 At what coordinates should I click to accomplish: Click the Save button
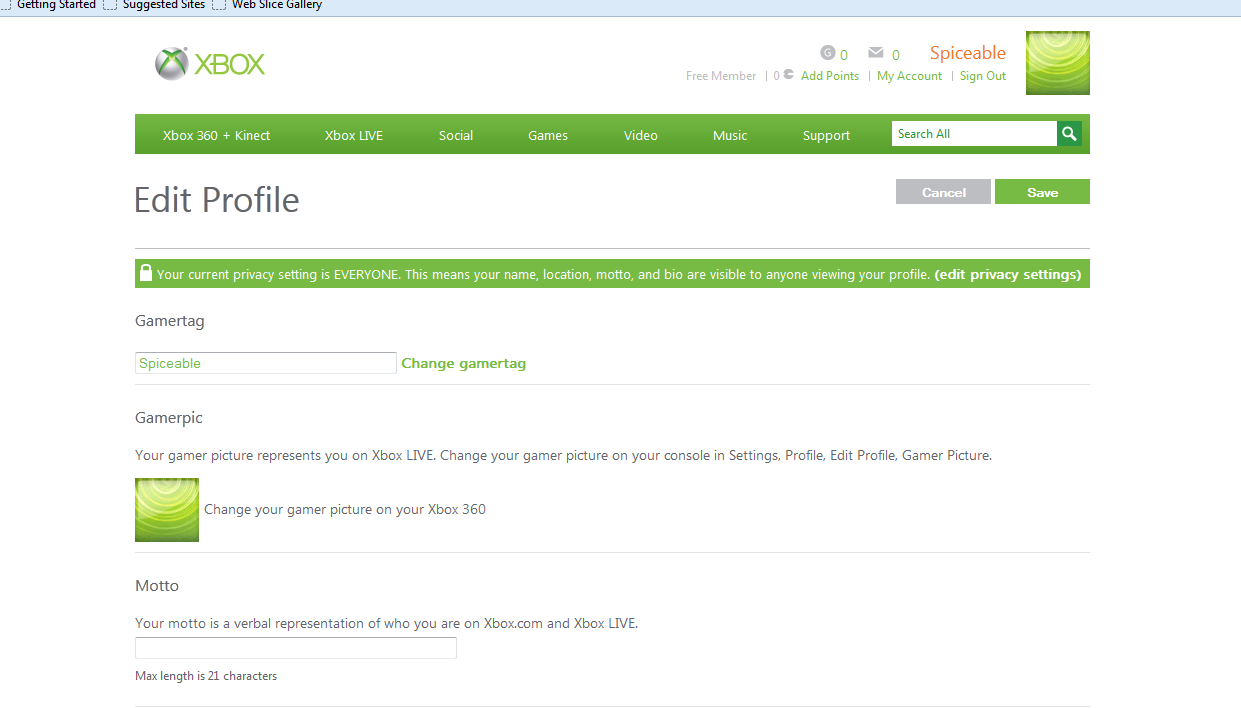(1042, 192)
